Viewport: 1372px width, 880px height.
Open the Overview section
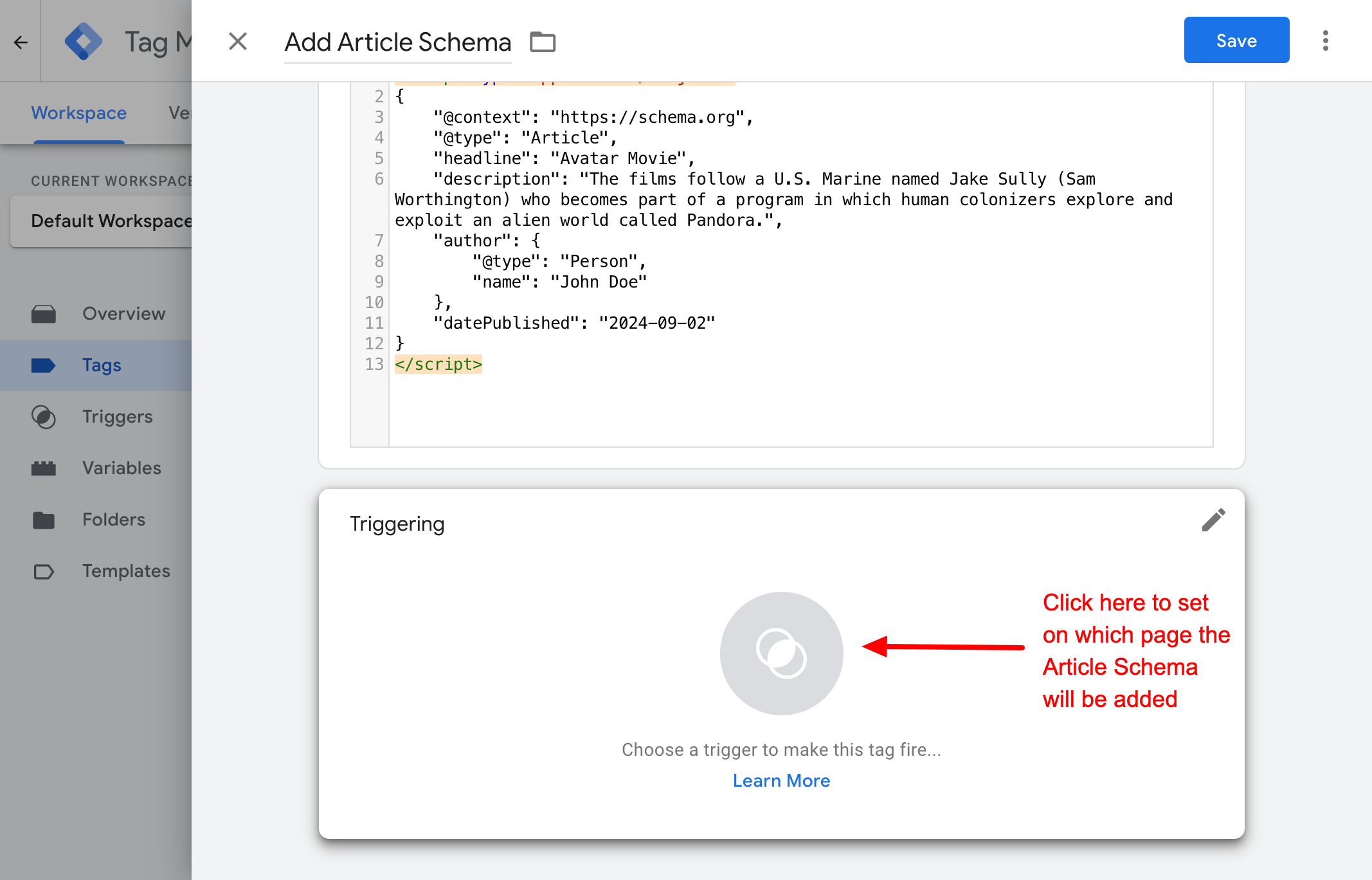tap(123, 313)
